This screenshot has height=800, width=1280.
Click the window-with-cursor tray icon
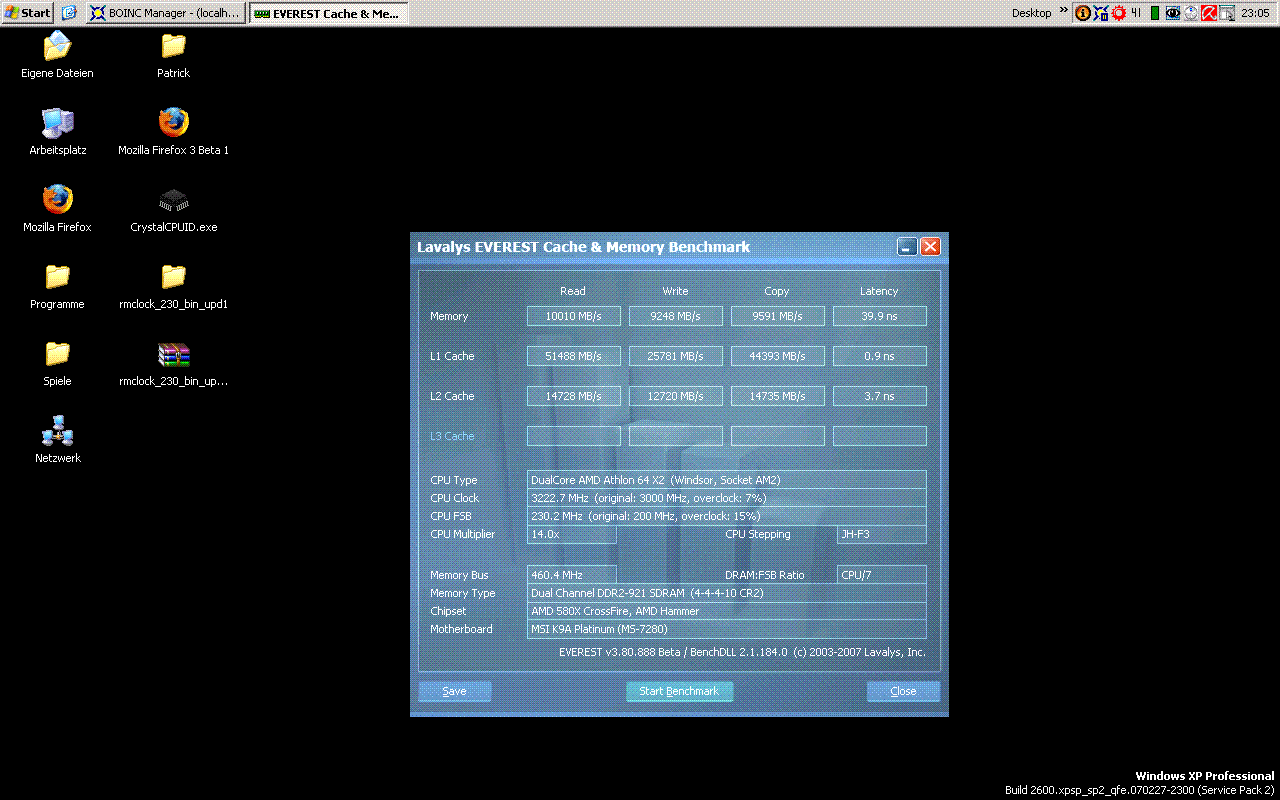(1227, 13)
